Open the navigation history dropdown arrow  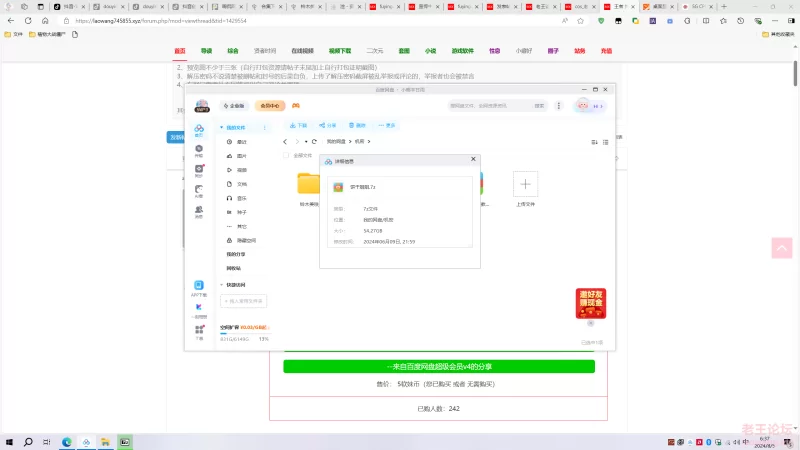coord(306,141)
